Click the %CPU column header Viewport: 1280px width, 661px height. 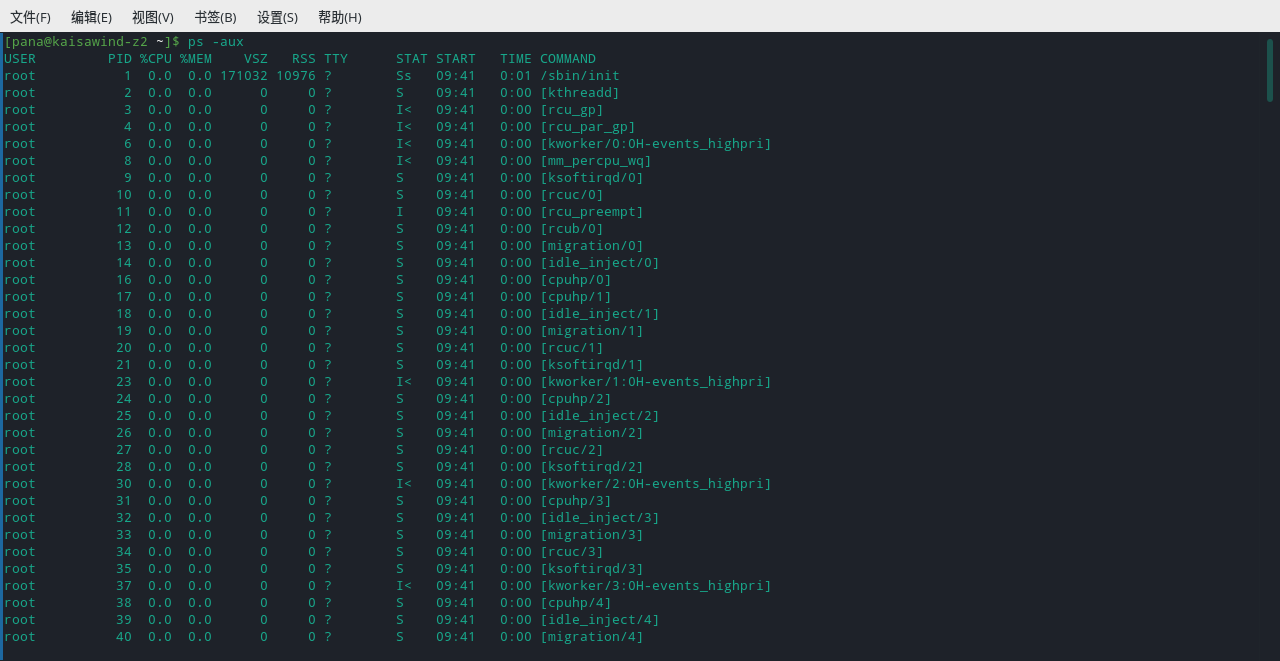coord(156,58)
